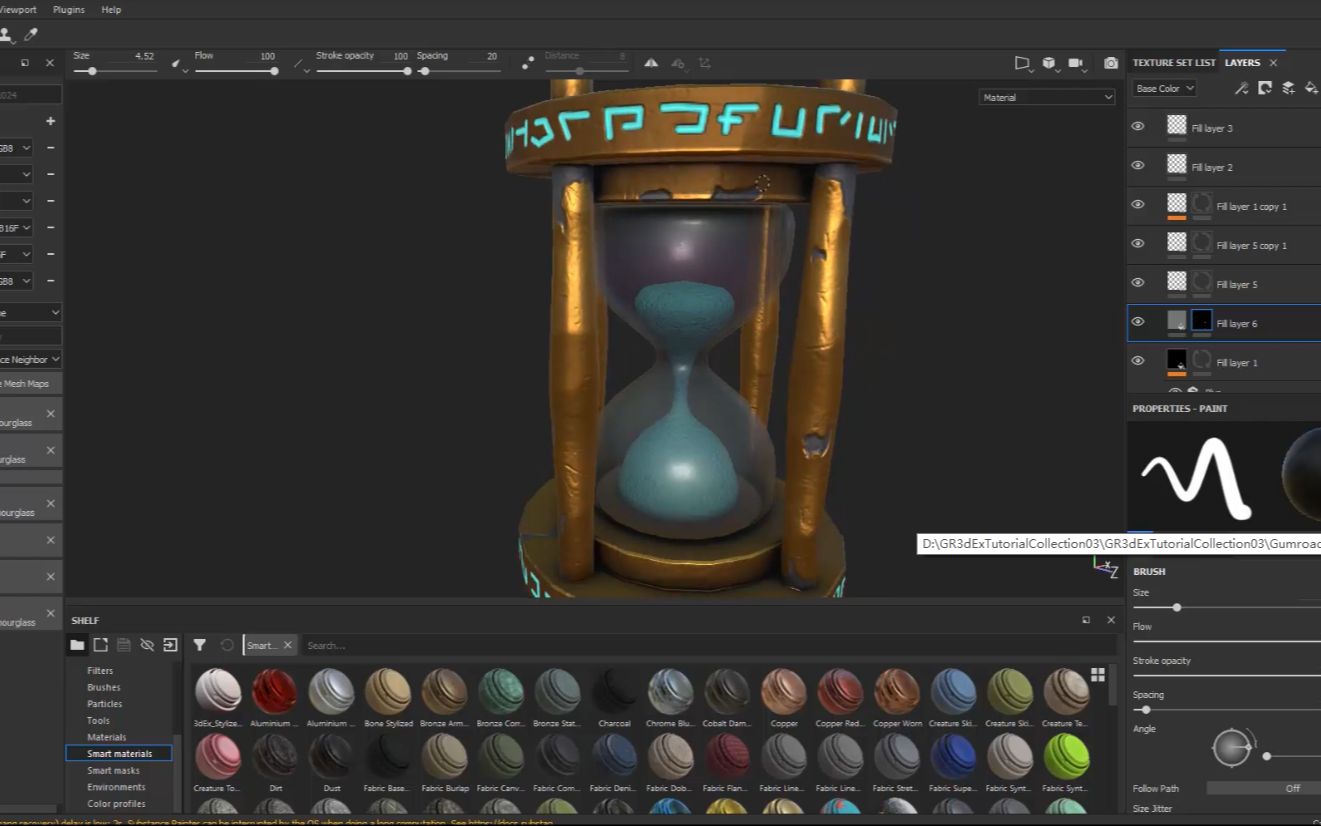Select Filters category in Shelf
Screen dimensions: 1321x826
click(x=100, y=671)
